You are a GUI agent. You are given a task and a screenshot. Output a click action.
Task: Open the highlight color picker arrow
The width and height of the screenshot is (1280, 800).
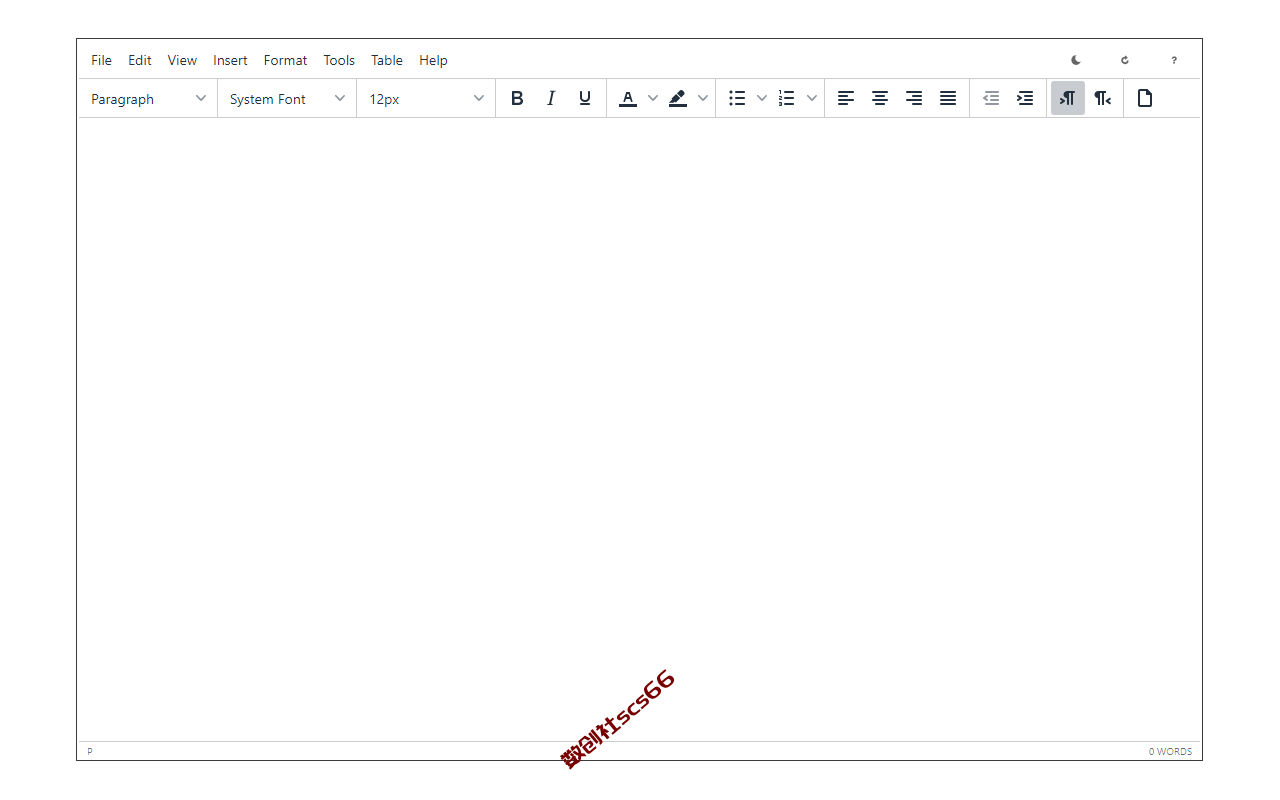pyautogui.click(x=703, y=98)
